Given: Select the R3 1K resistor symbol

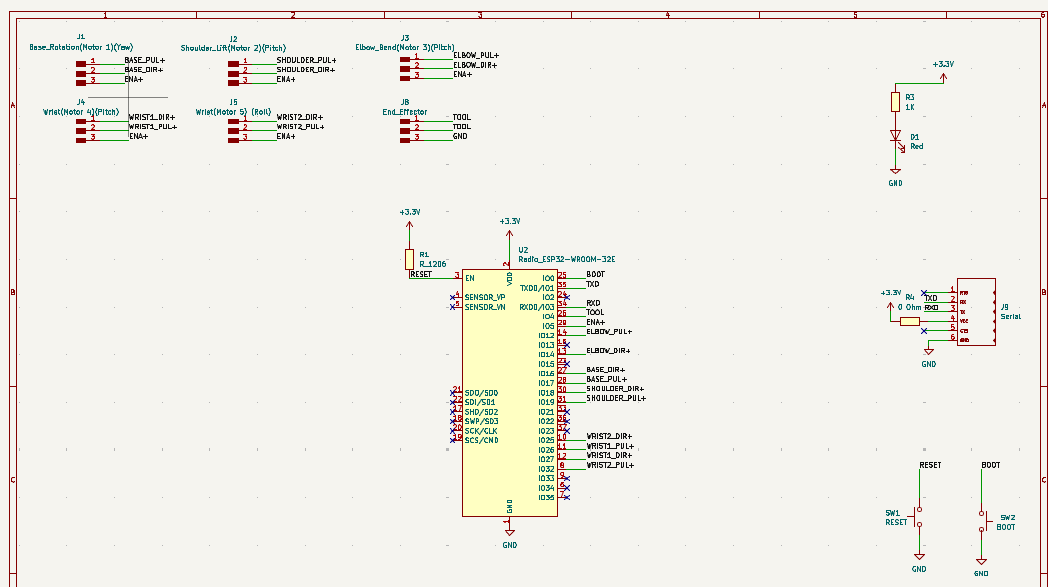Looking at the screenshot, I should point(895,102).
